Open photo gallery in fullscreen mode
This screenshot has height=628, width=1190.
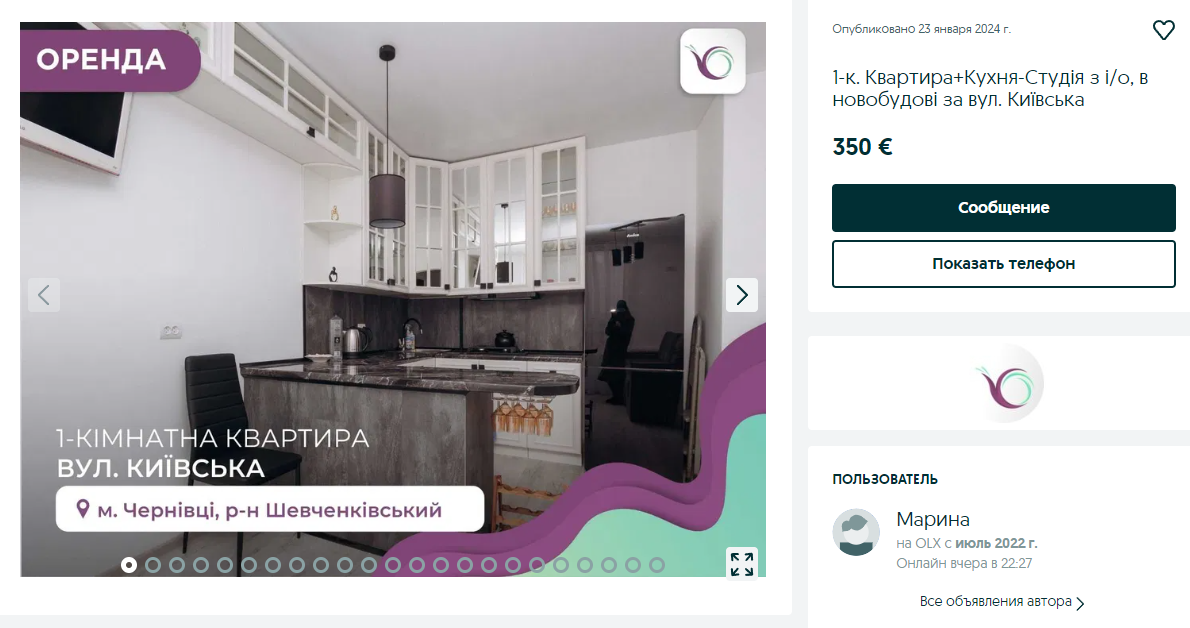point(741,564)
